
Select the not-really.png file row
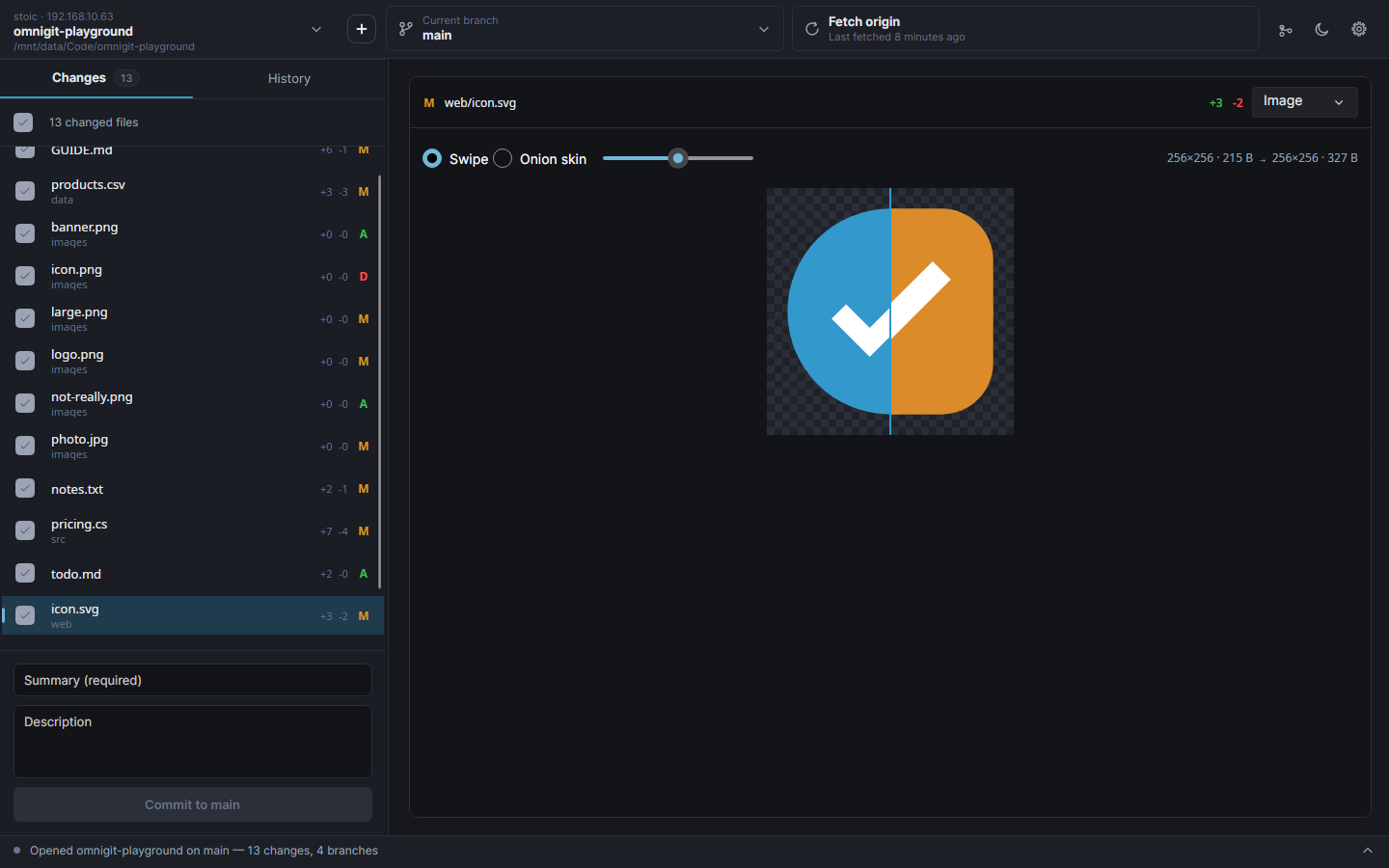click(x=193, y=403)
